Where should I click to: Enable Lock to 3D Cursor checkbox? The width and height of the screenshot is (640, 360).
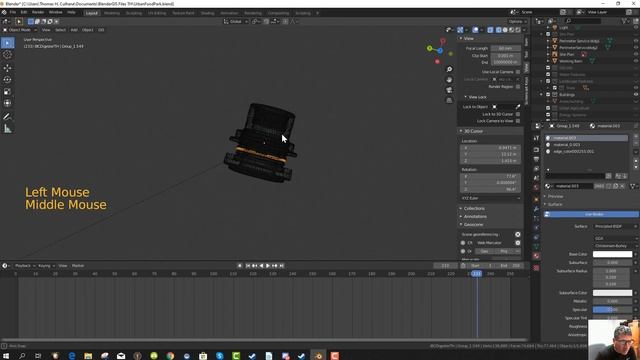518,114
